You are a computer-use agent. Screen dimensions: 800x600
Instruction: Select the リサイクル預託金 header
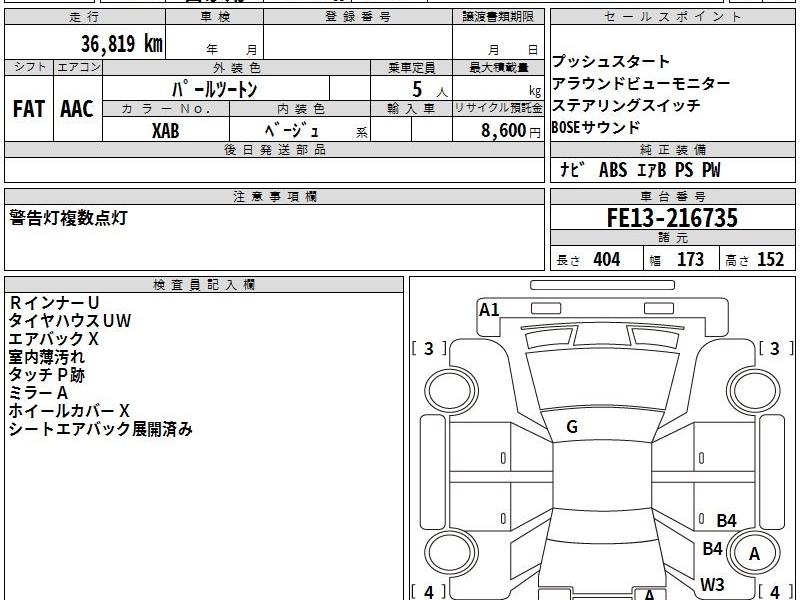498,109
